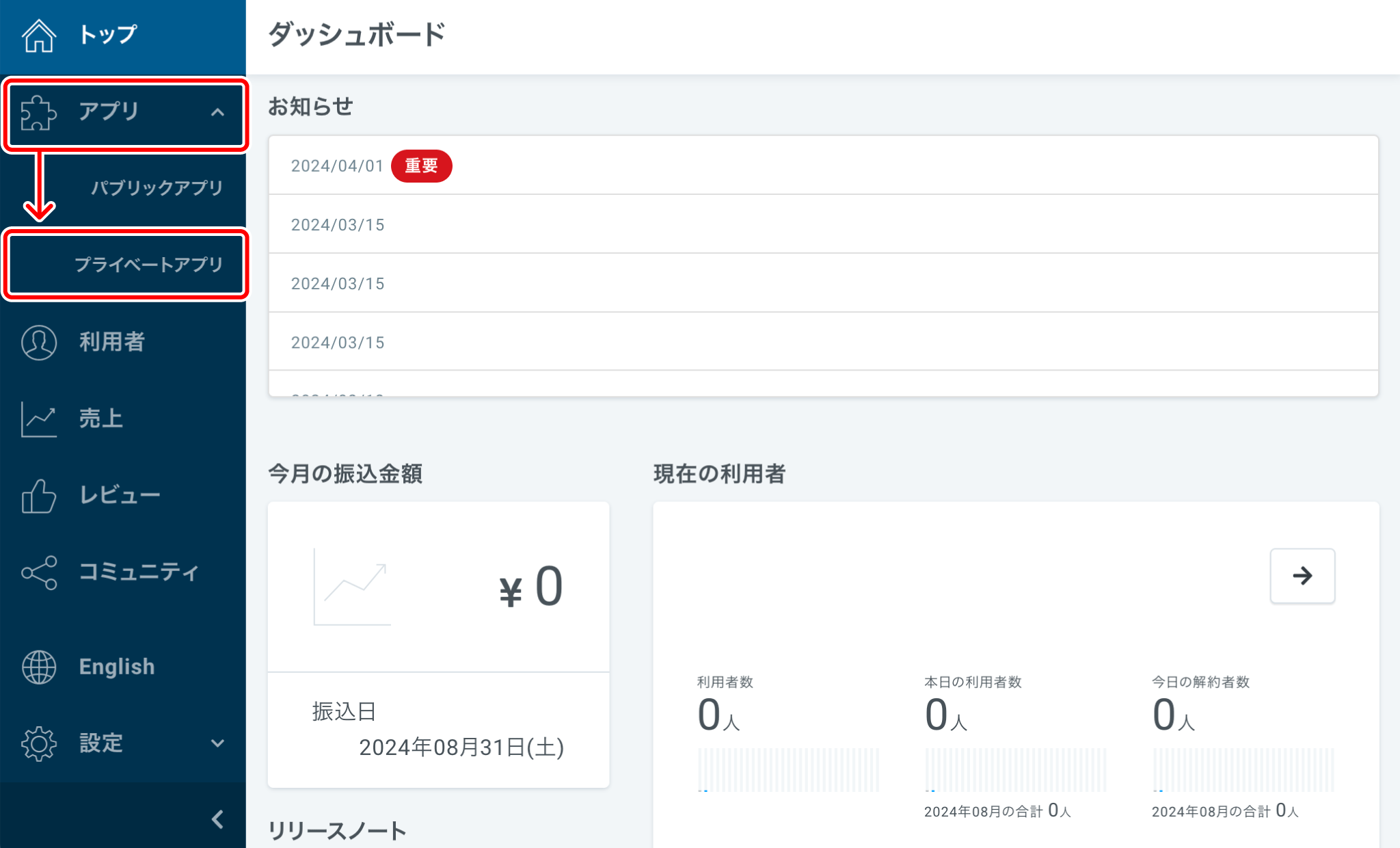Screen dimensions: 1400x848
Task: Click the arrow button in 現在の利用者 card
Action: pyautogui.click(x=1302, y=576)
